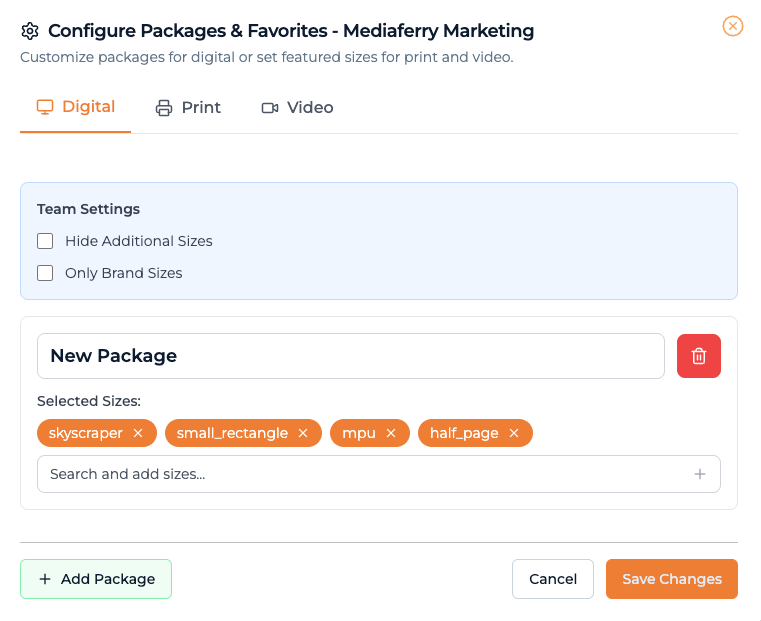Viewport: 761px width, 621px height.
Task: Click the Team Settings heading
Action: coord(88,209)
